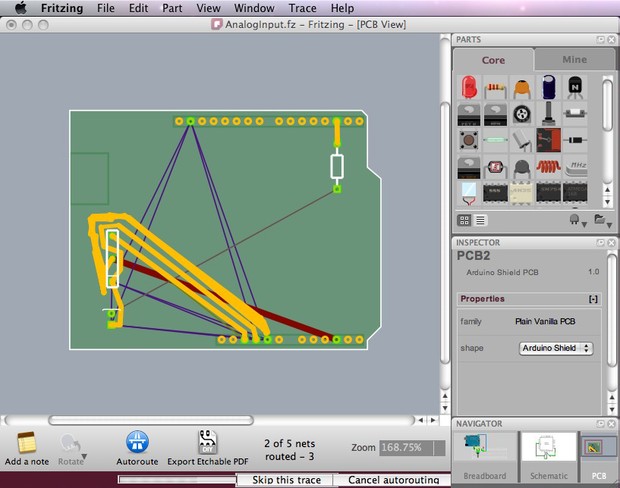Float the Navigator panel

tap(601, 424)
